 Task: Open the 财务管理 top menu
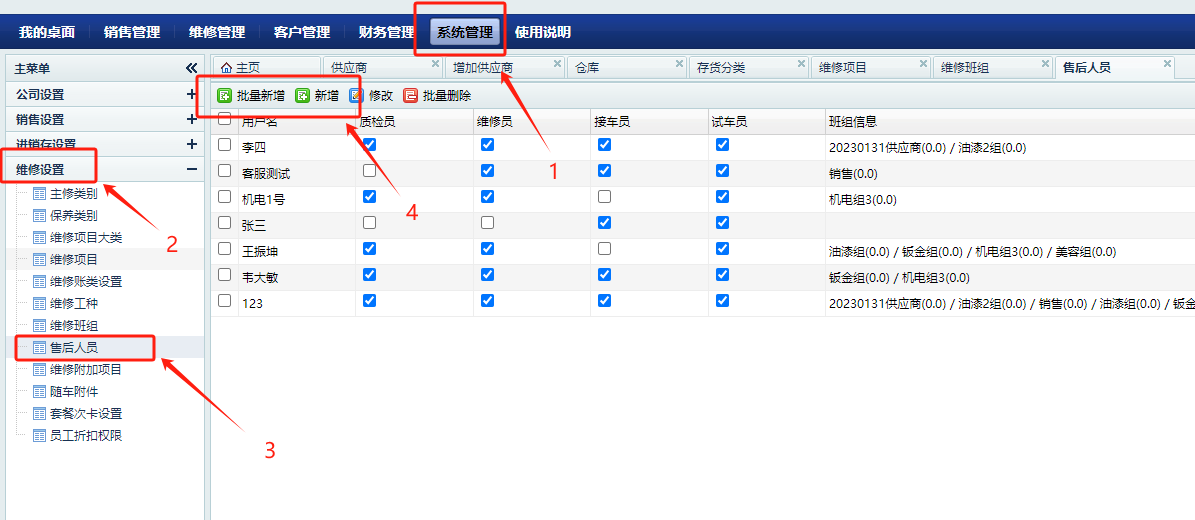(x=386, y=32)
